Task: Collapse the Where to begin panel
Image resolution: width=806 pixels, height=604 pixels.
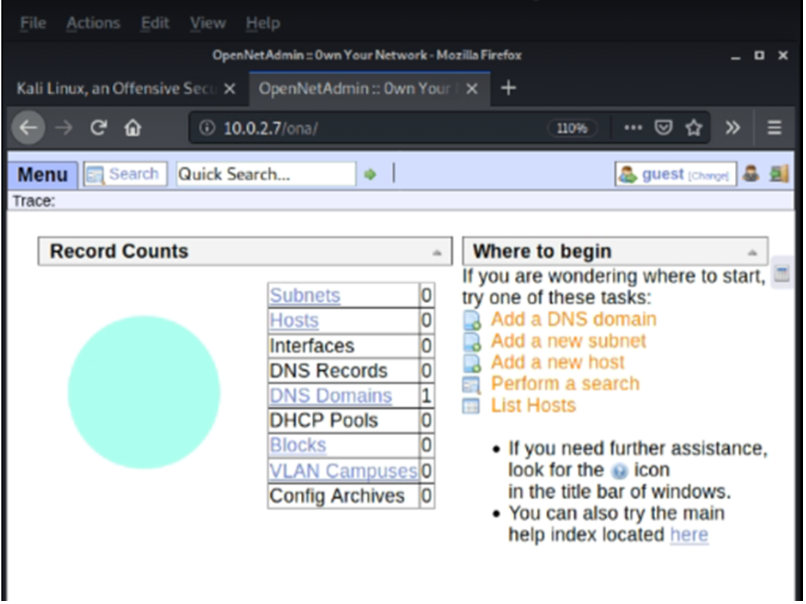Action: pyautogui.click(x=753, y=253)
